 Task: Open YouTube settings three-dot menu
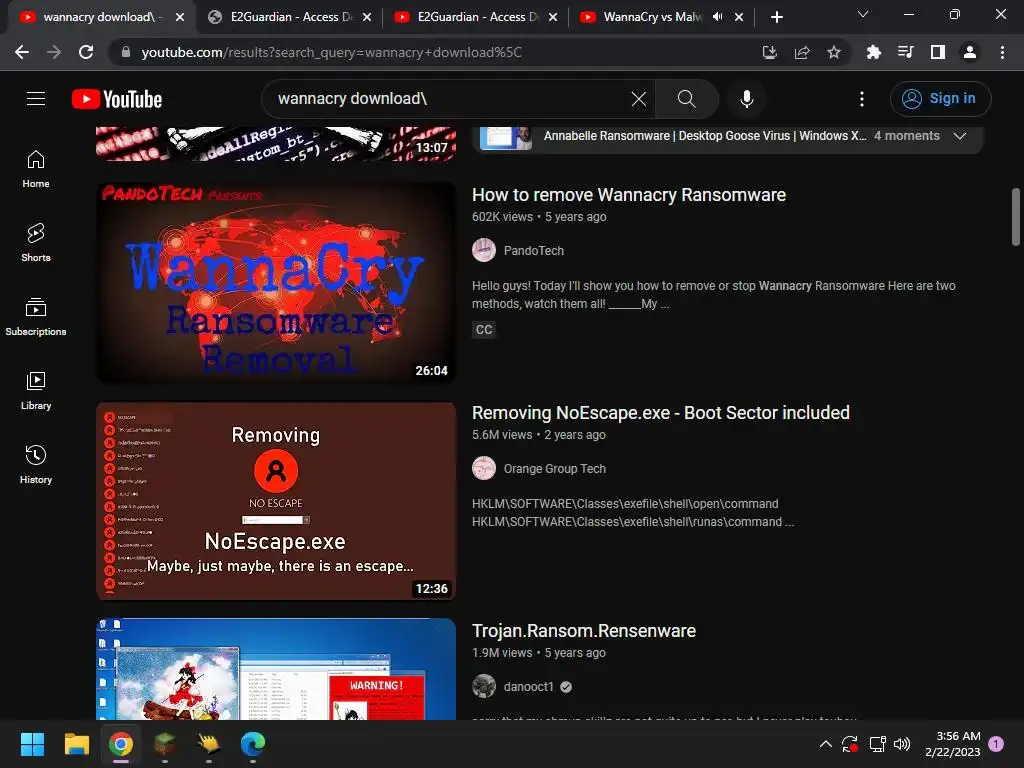click(861, 99)
